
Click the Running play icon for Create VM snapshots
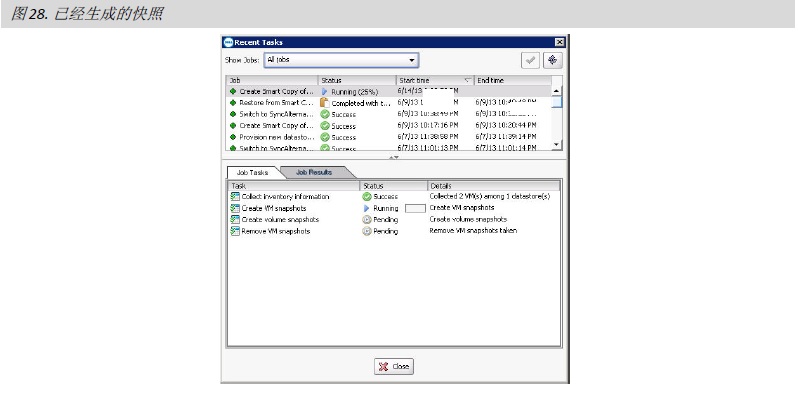(366, 208)
